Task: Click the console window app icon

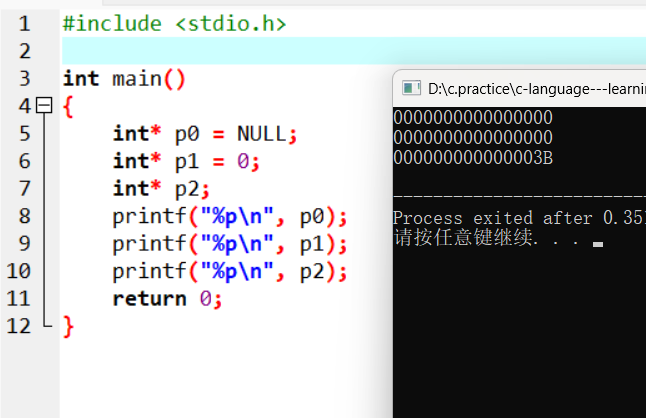Action: point(411,88)
